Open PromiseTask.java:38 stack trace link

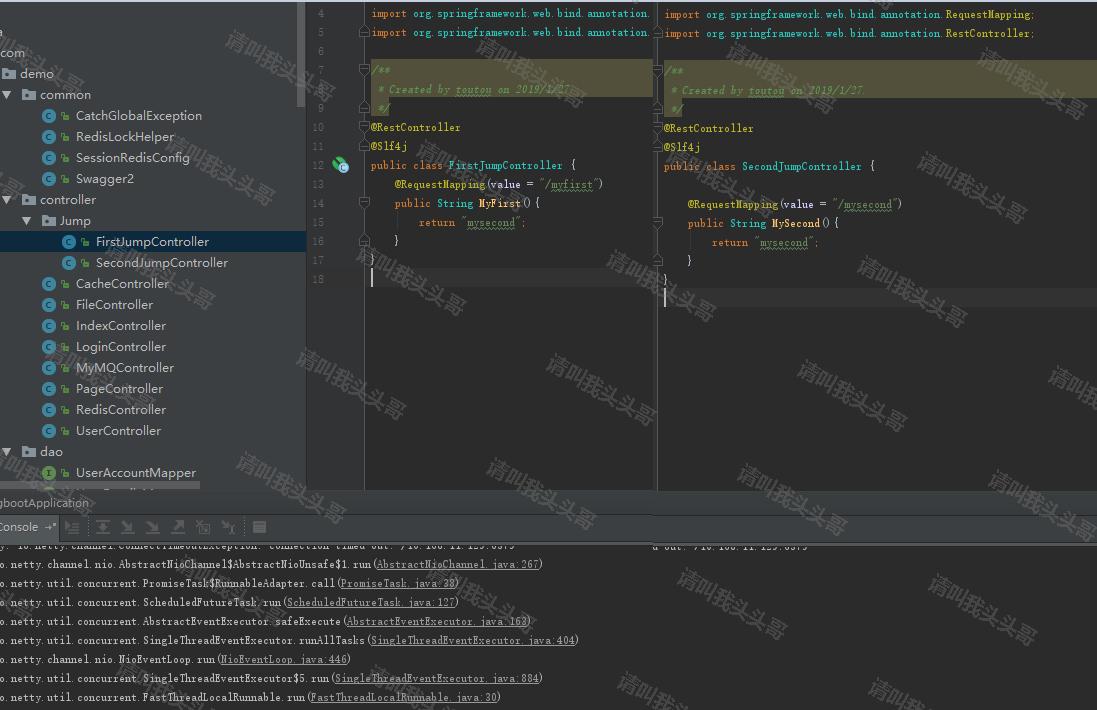coord(398,583)
